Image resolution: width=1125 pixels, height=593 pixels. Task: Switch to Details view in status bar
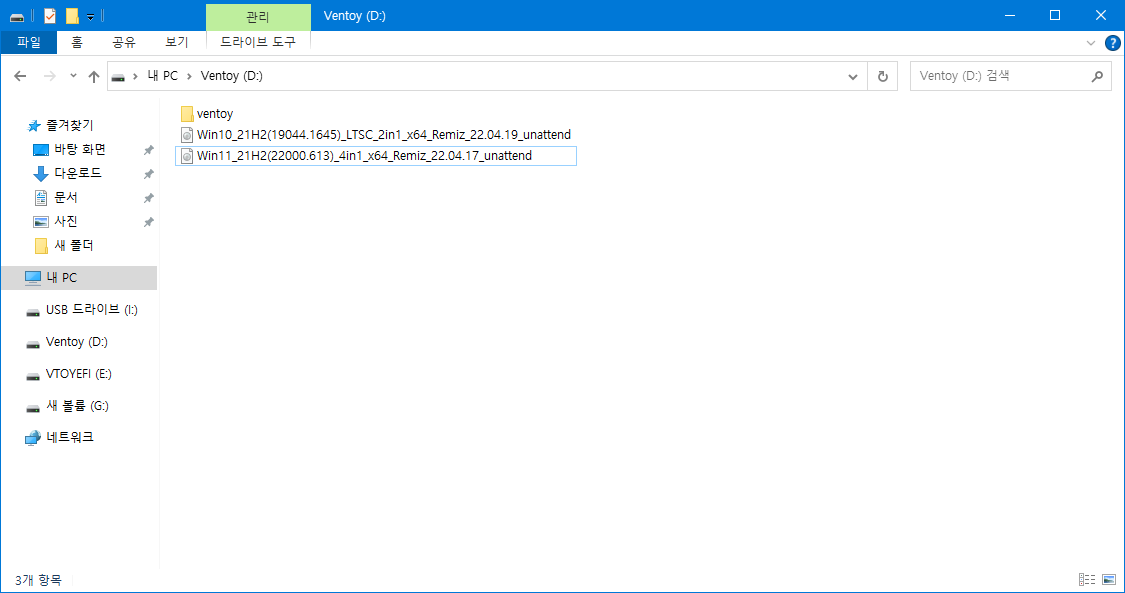coord(1087,579)
